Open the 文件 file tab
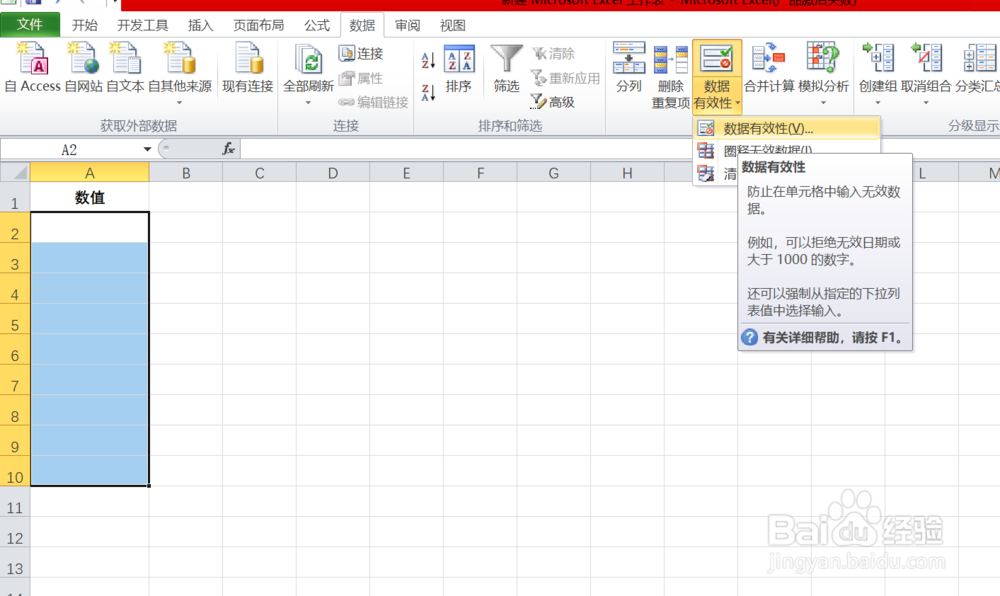The width and height of the screenshot is (1000, 596). (x=30, y=24)
